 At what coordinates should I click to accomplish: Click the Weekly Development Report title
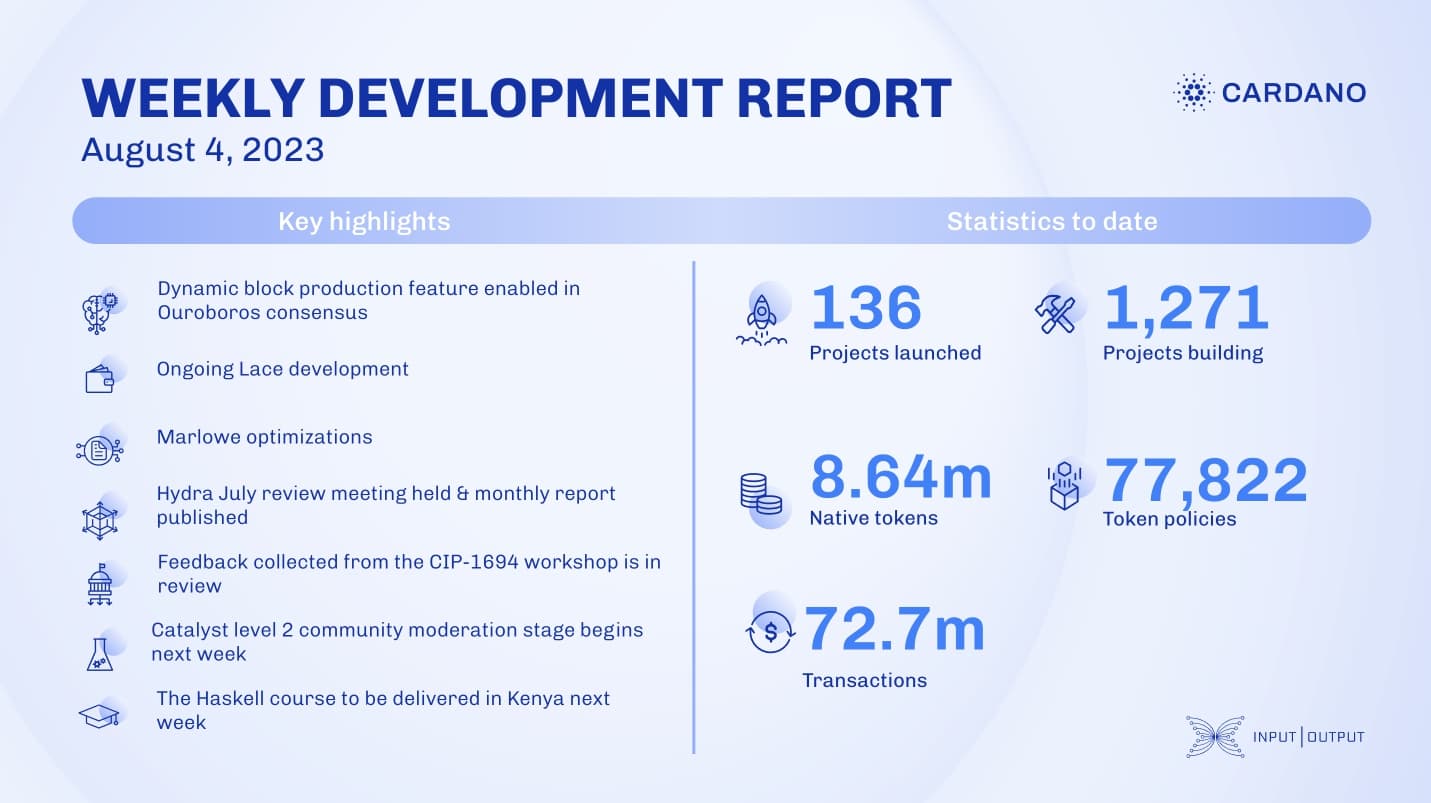point(516,97)
